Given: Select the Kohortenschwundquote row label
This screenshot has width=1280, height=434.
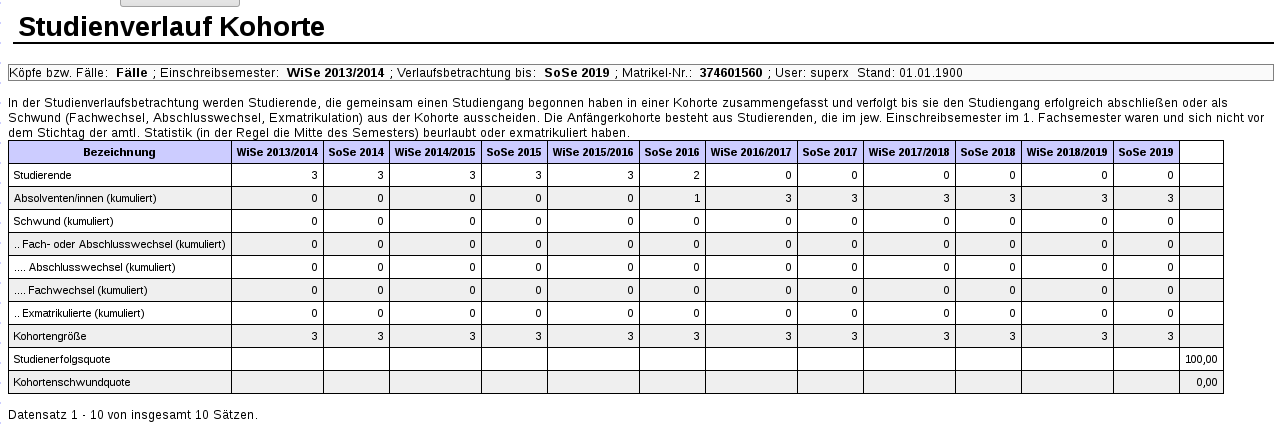Looking at the screenshot, I should coord(72,382).
